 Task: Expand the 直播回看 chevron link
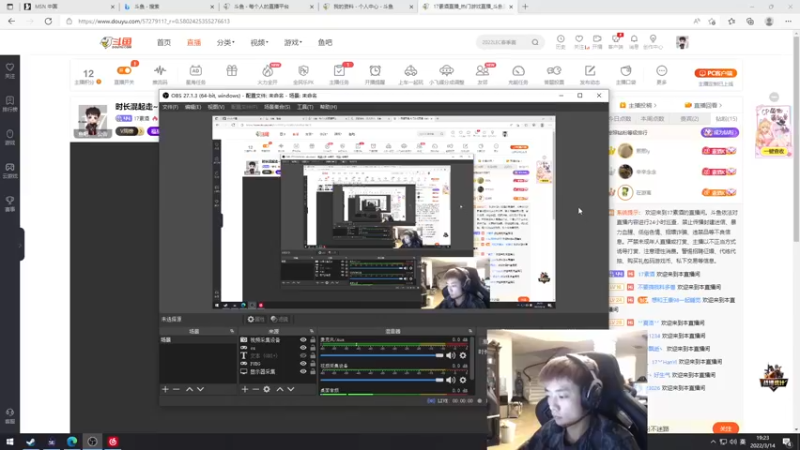(704, 105)
